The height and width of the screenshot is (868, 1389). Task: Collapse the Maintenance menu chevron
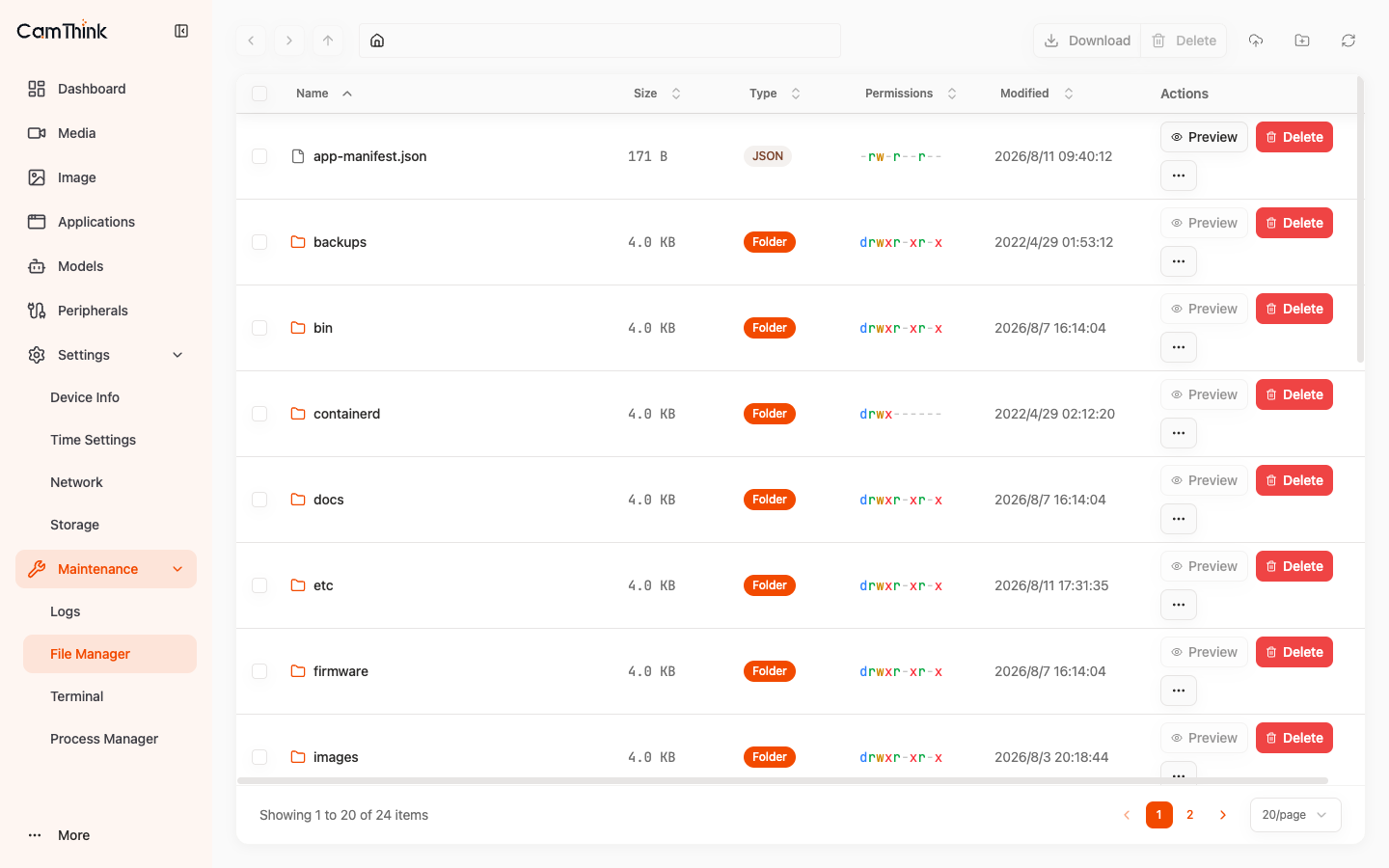coord(177,569)
